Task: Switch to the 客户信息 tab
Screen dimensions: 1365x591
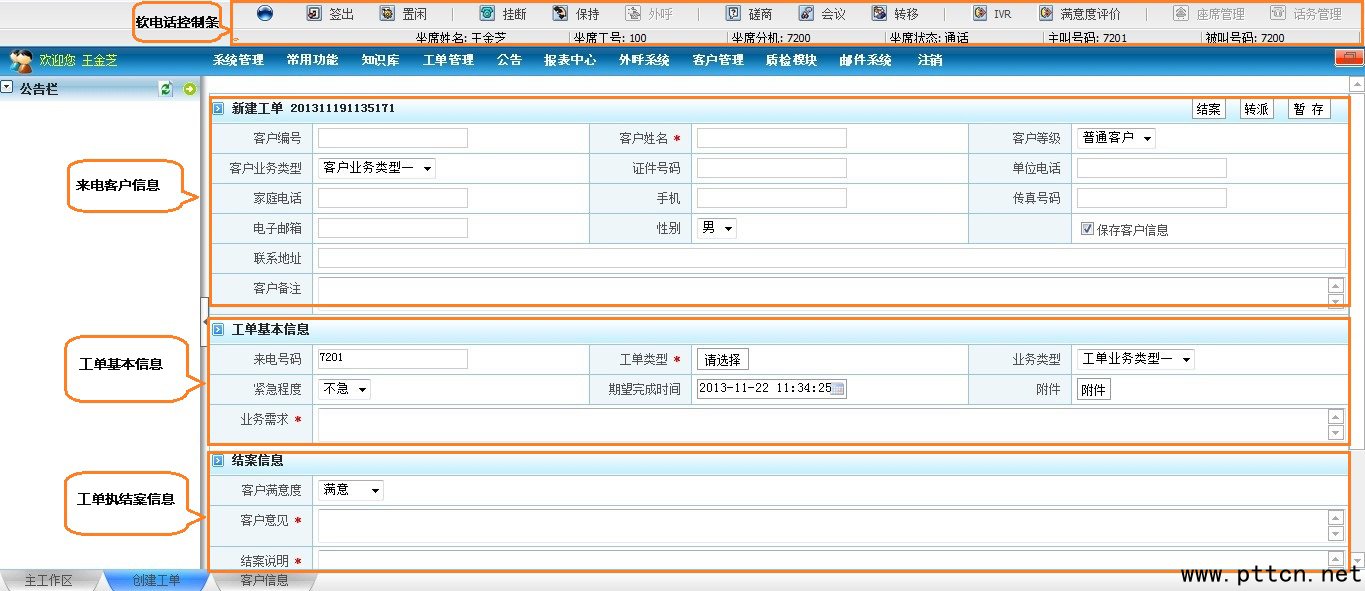Action: (264, 581)
